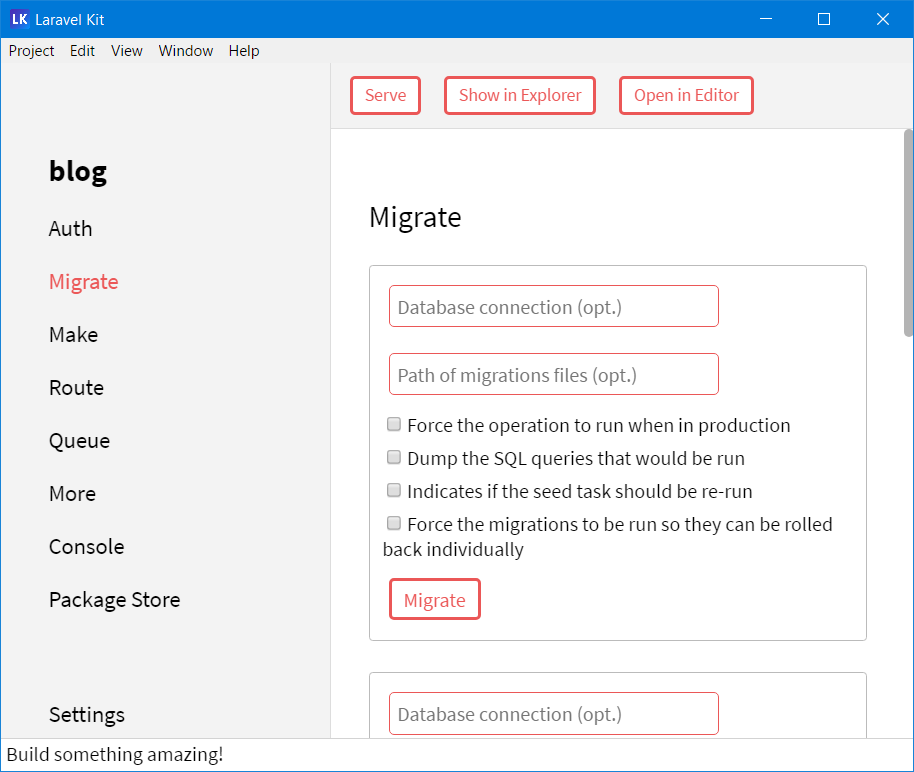
Task: Check Force migrations rolled back individually
Action: pyautogui.click(x=394, y=523)
